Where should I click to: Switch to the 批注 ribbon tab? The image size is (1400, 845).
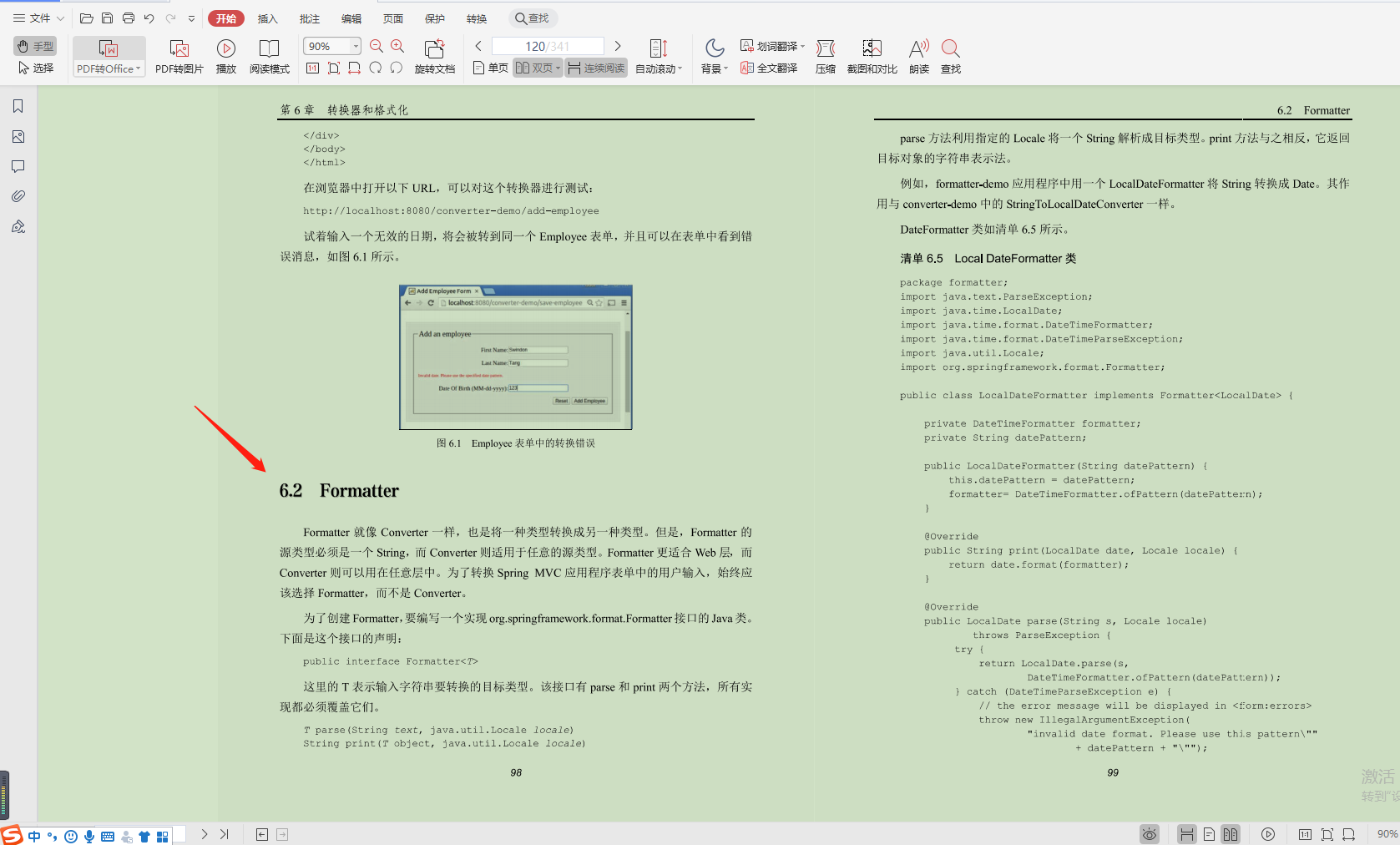(309, 18)
